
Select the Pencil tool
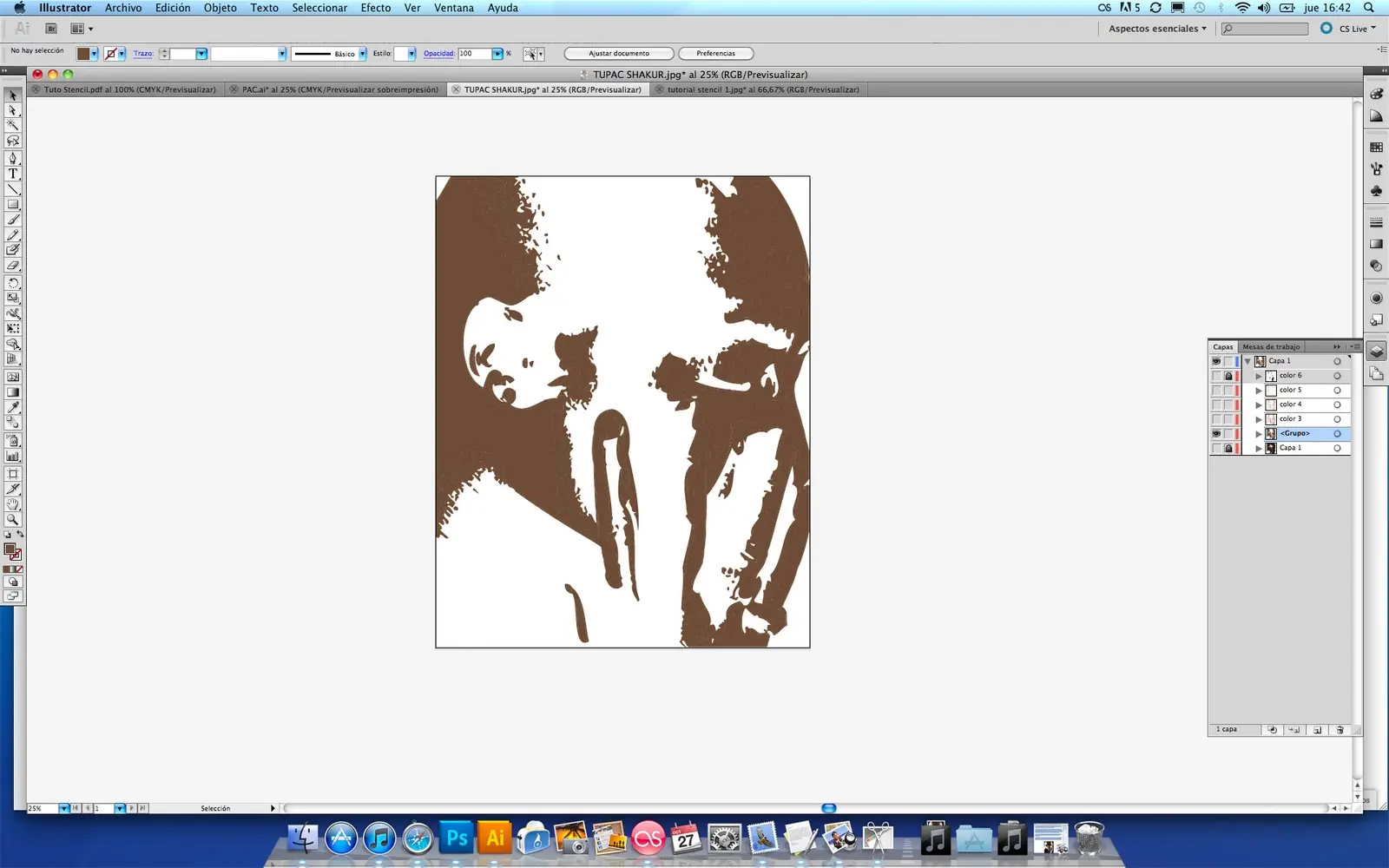[13, 235]
